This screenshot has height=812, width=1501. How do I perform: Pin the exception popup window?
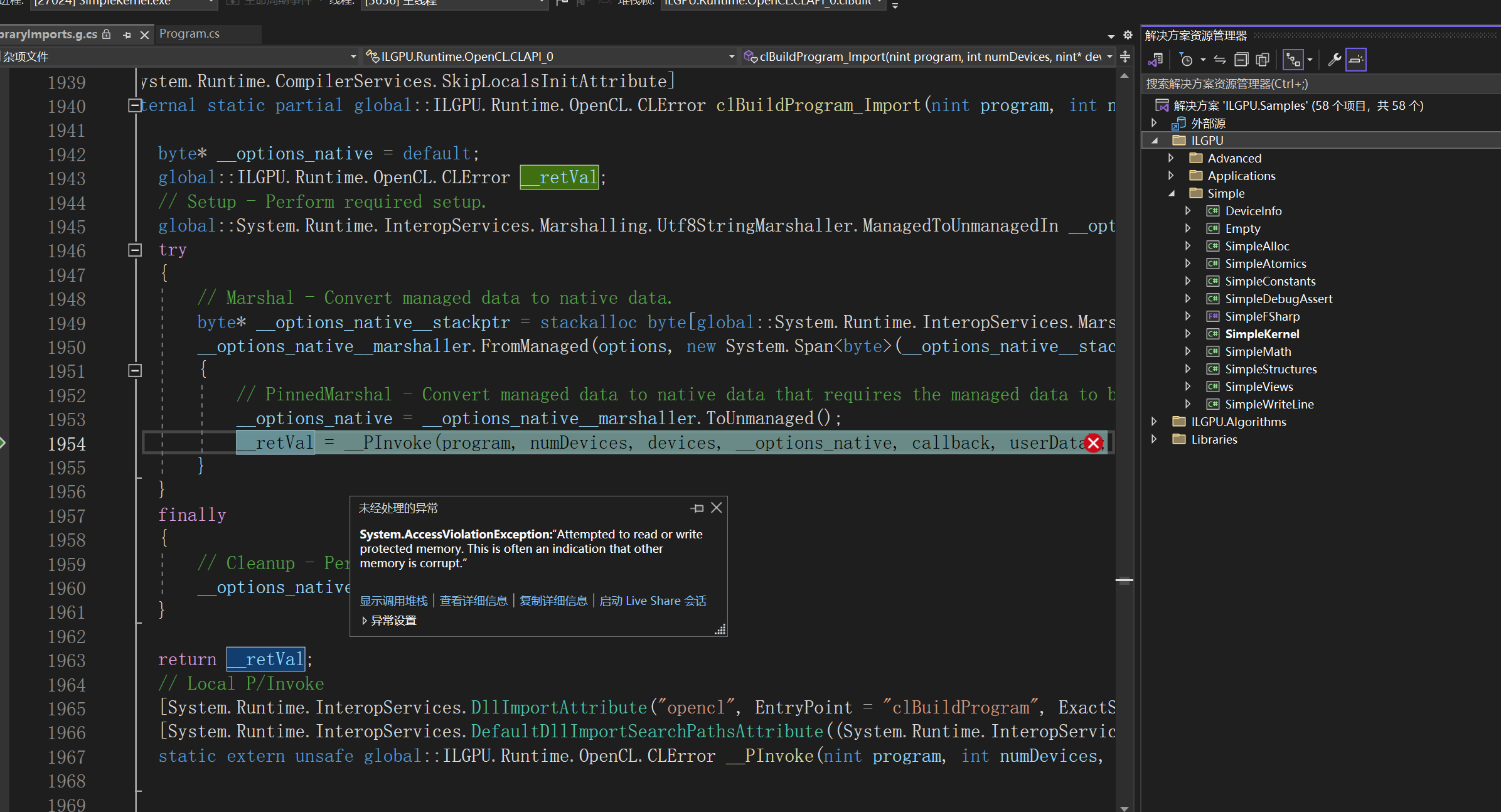(697, 508)
